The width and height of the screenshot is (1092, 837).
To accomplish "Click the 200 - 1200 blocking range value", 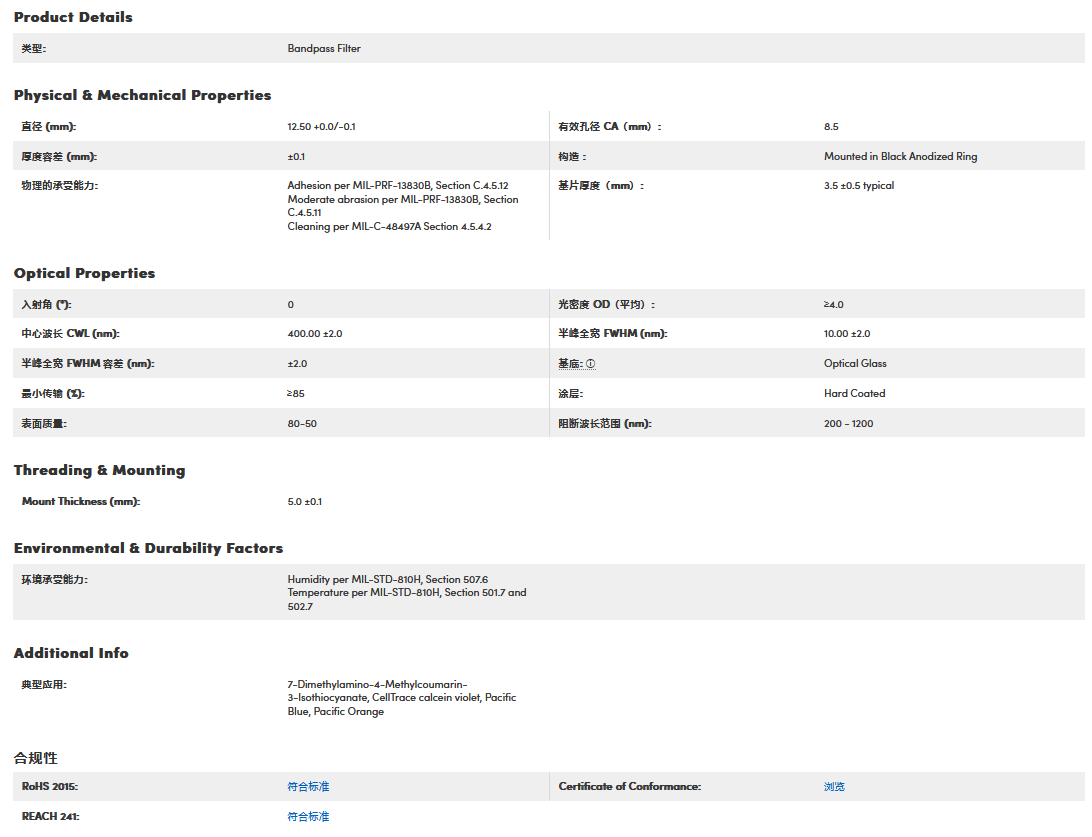I will [848, 424].
